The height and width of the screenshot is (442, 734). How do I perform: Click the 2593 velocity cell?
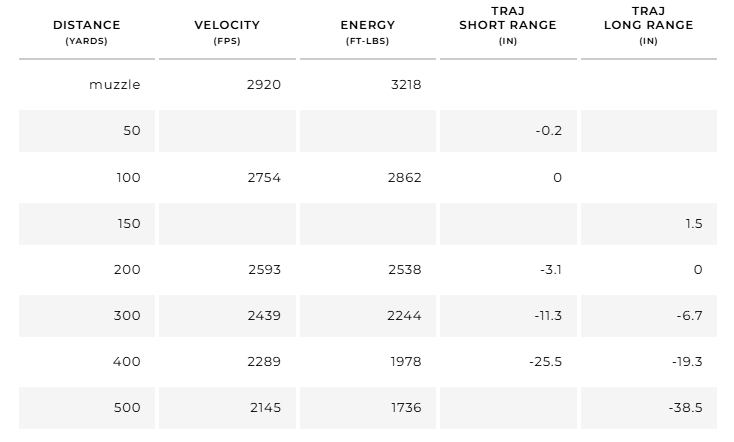pos(264,269)
